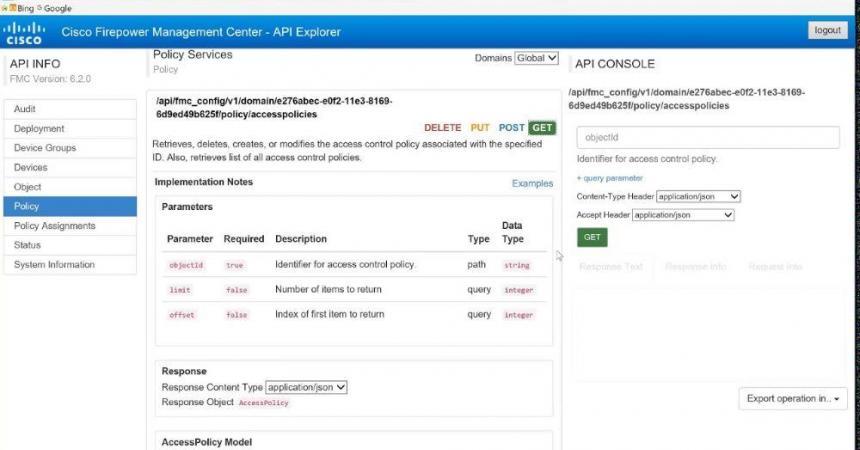Open the Devices API section
The image size is (860, 450).
click(x=70, y=167)
